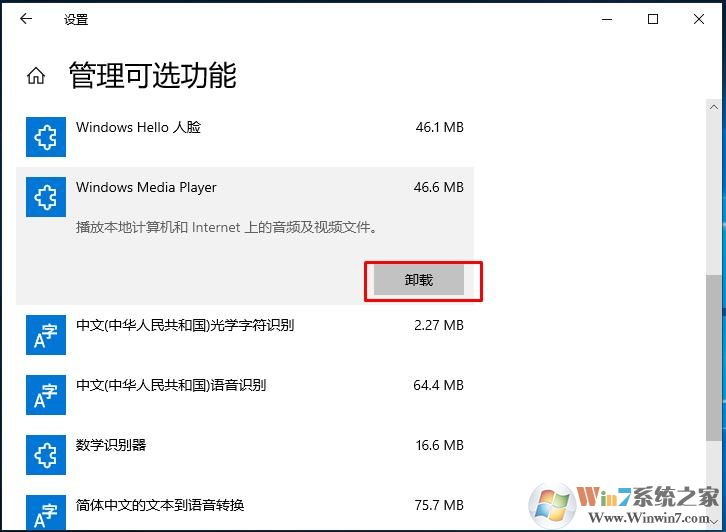This screenshot has width=726, height=532.
Task: Close the 设置 window
Action: (x=699, y=19)
